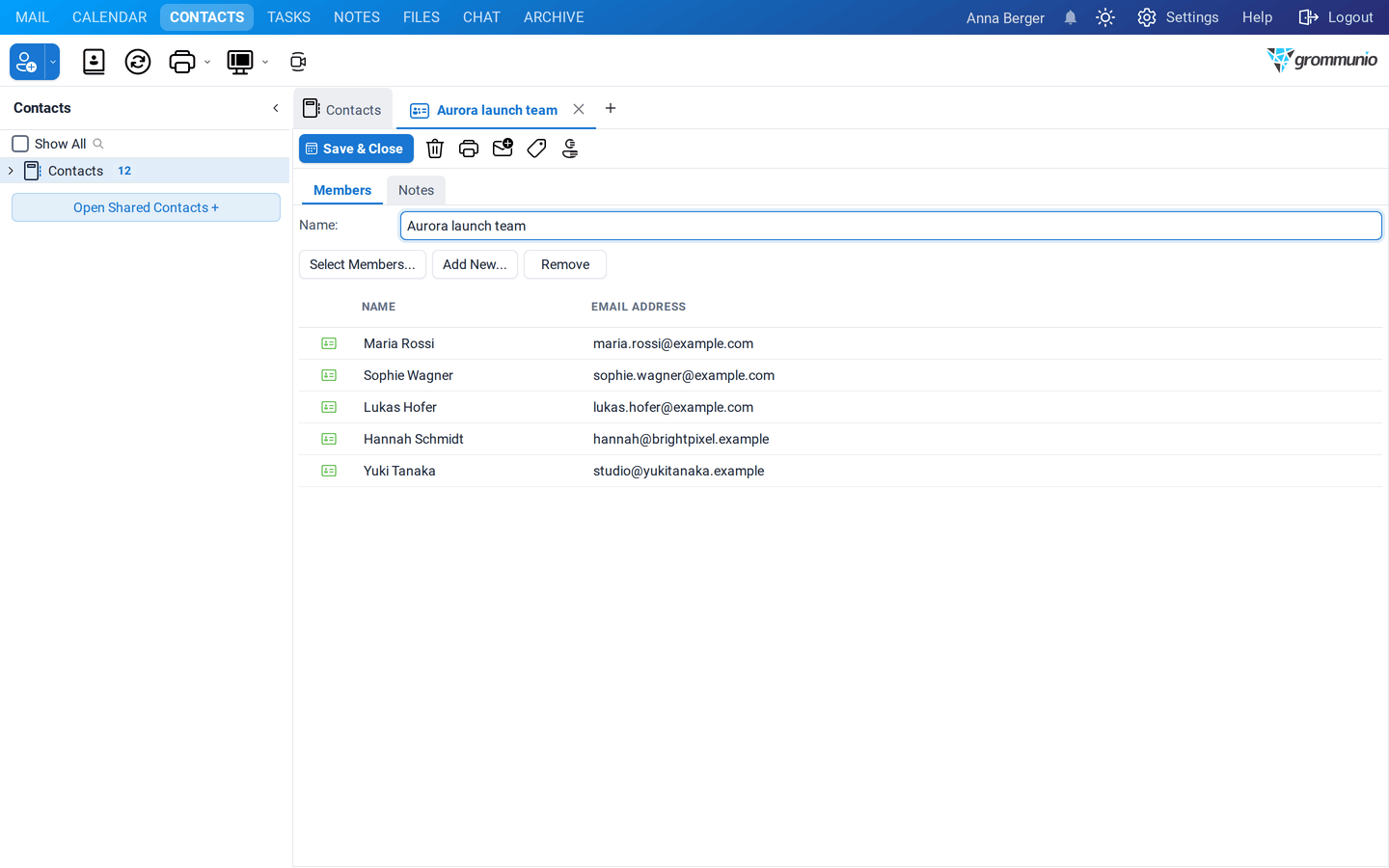
Task: Open the notifications bell icon
Action: pos(1071,17)
